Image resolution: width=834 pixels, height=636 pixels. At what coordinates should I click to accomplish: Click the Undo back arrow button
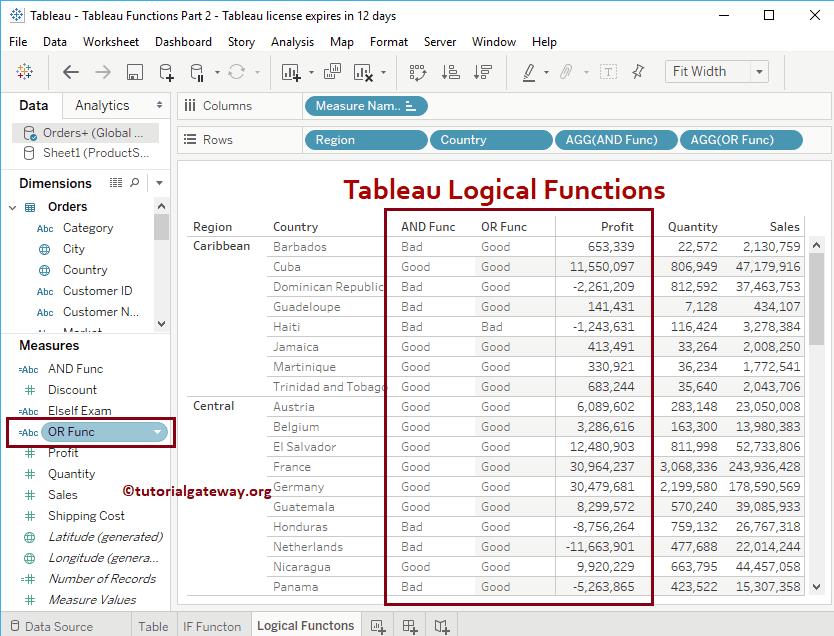[69, 72]
